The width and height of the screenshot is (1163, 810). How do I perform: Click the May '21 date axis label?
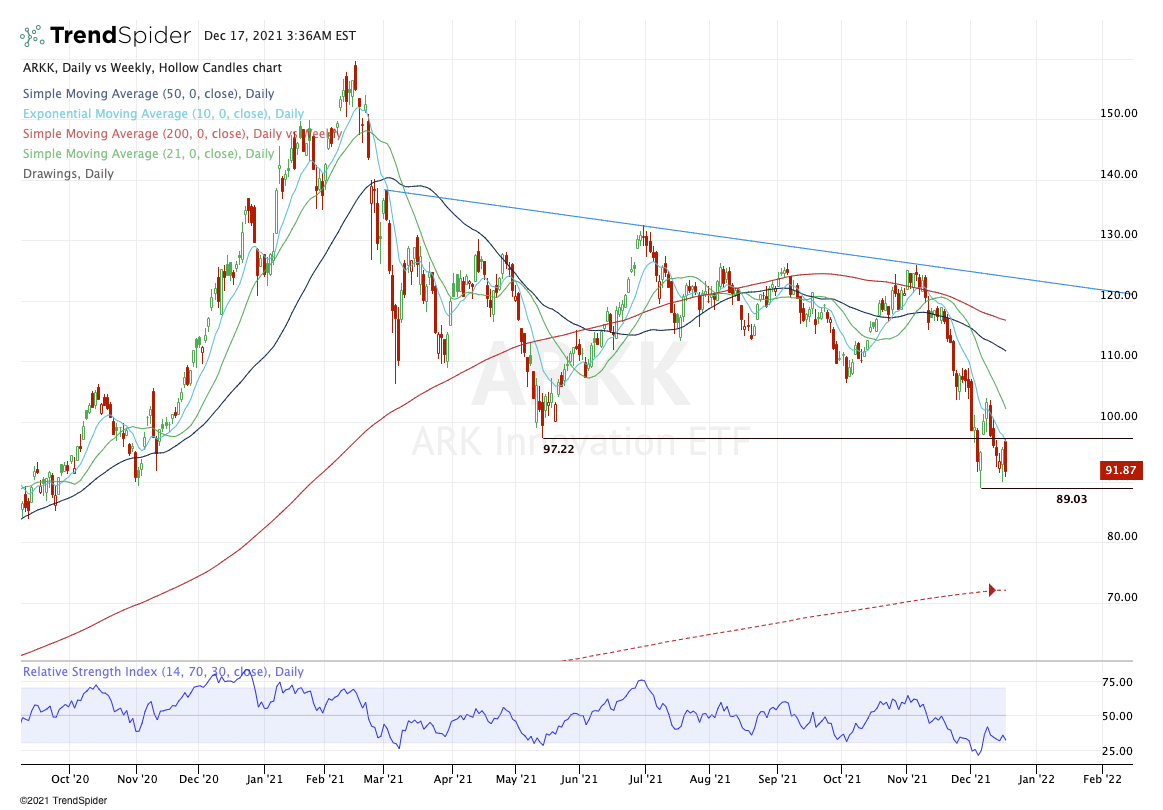(x=515, y=779)
